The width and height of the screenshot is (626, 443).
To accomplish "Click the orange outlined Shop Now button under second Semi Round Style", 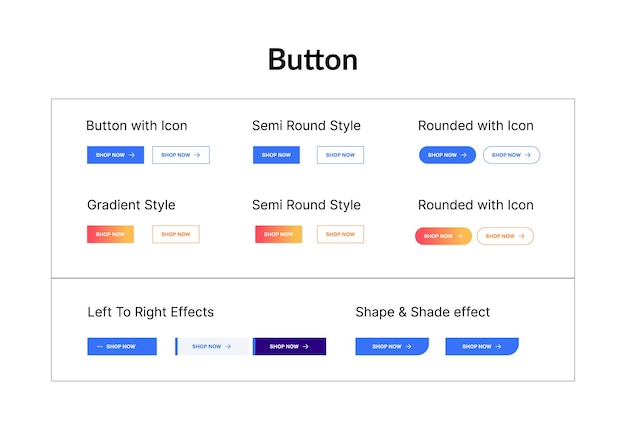I will [x=340, y=234].
